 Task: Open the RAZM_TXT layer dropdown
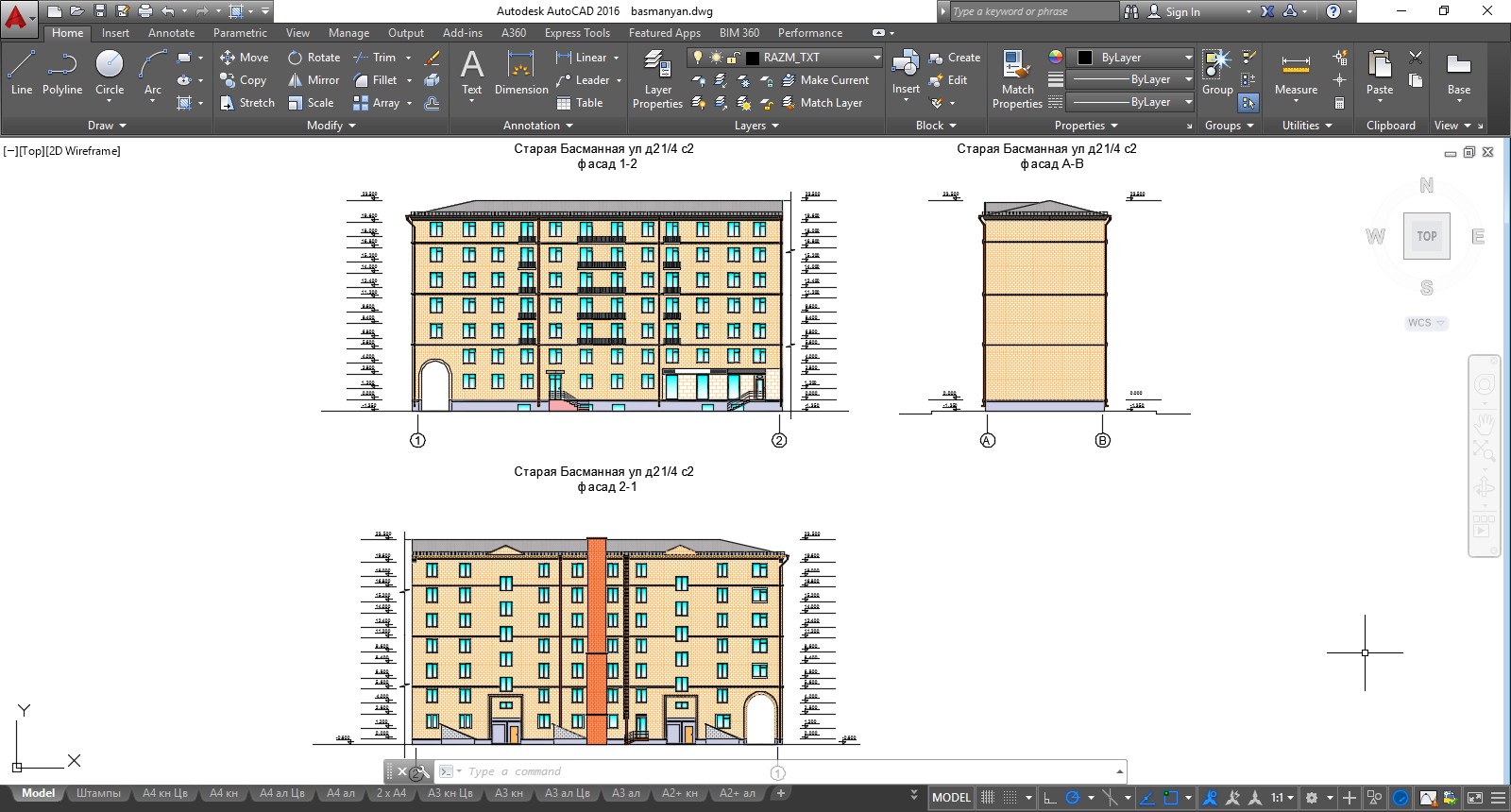(x=876, y=58)
